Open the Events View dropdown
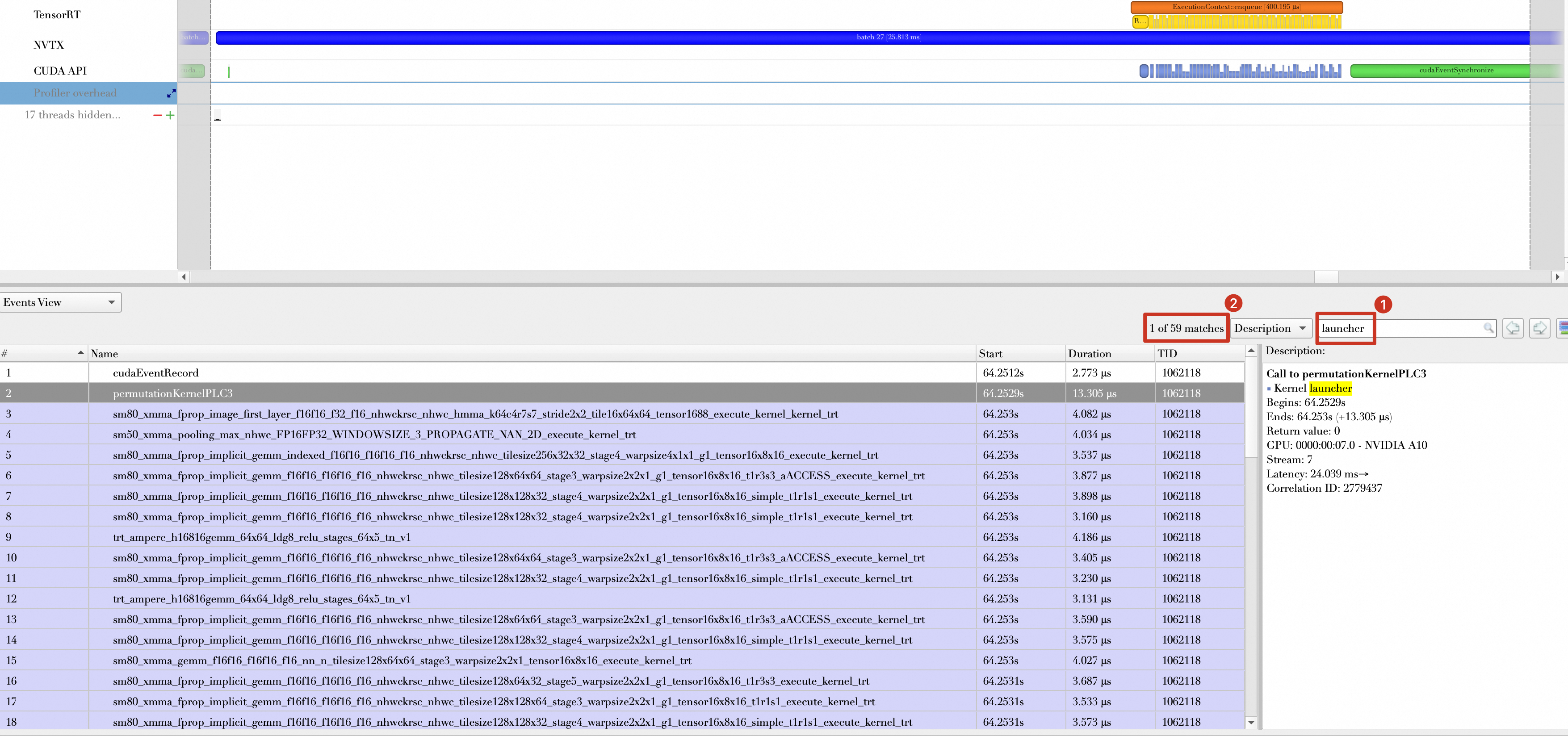The height and width of the screenshot is (736, 1568). coord(60,302)
